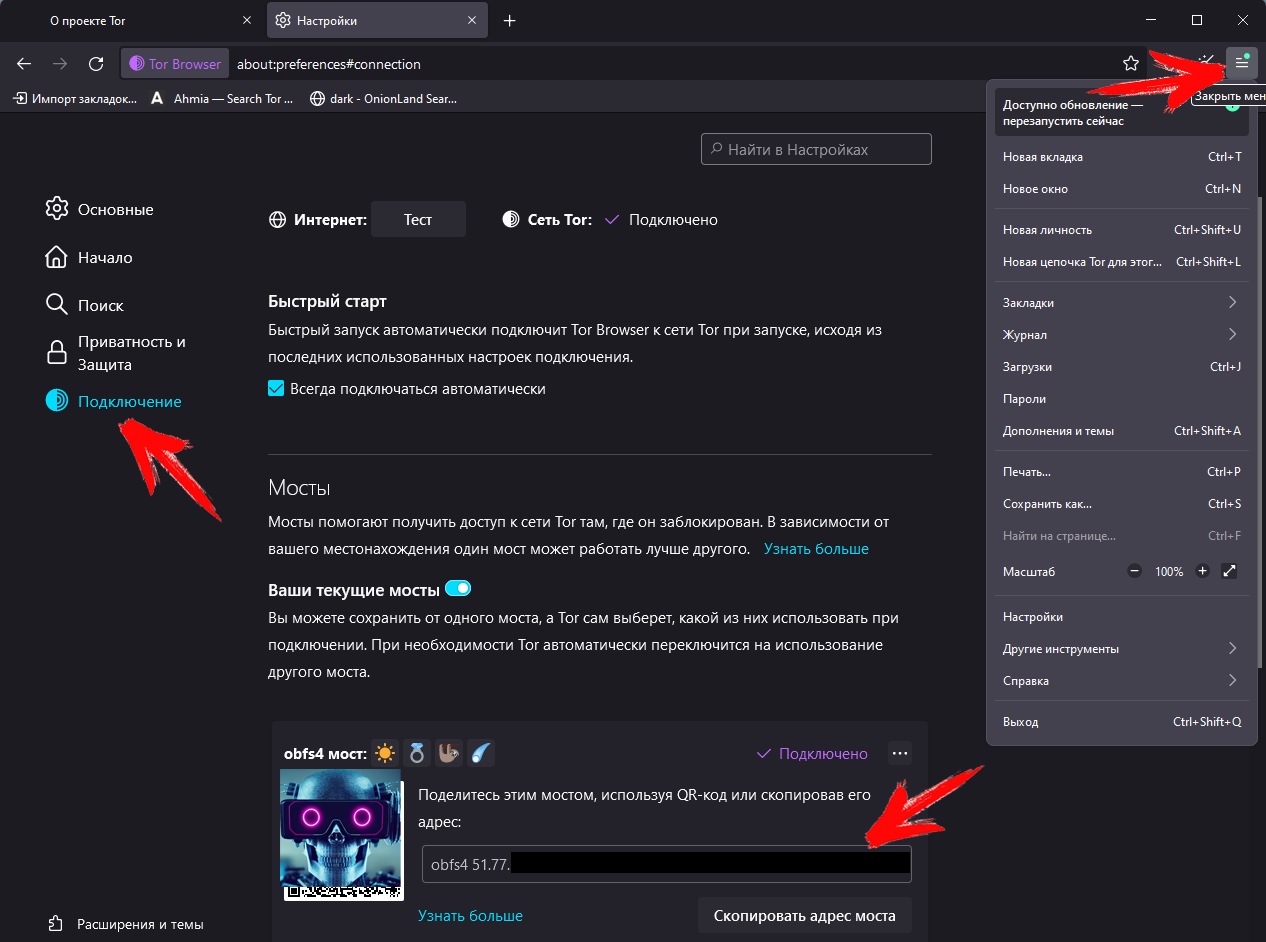Open Основные settings category

pos(100,209)
